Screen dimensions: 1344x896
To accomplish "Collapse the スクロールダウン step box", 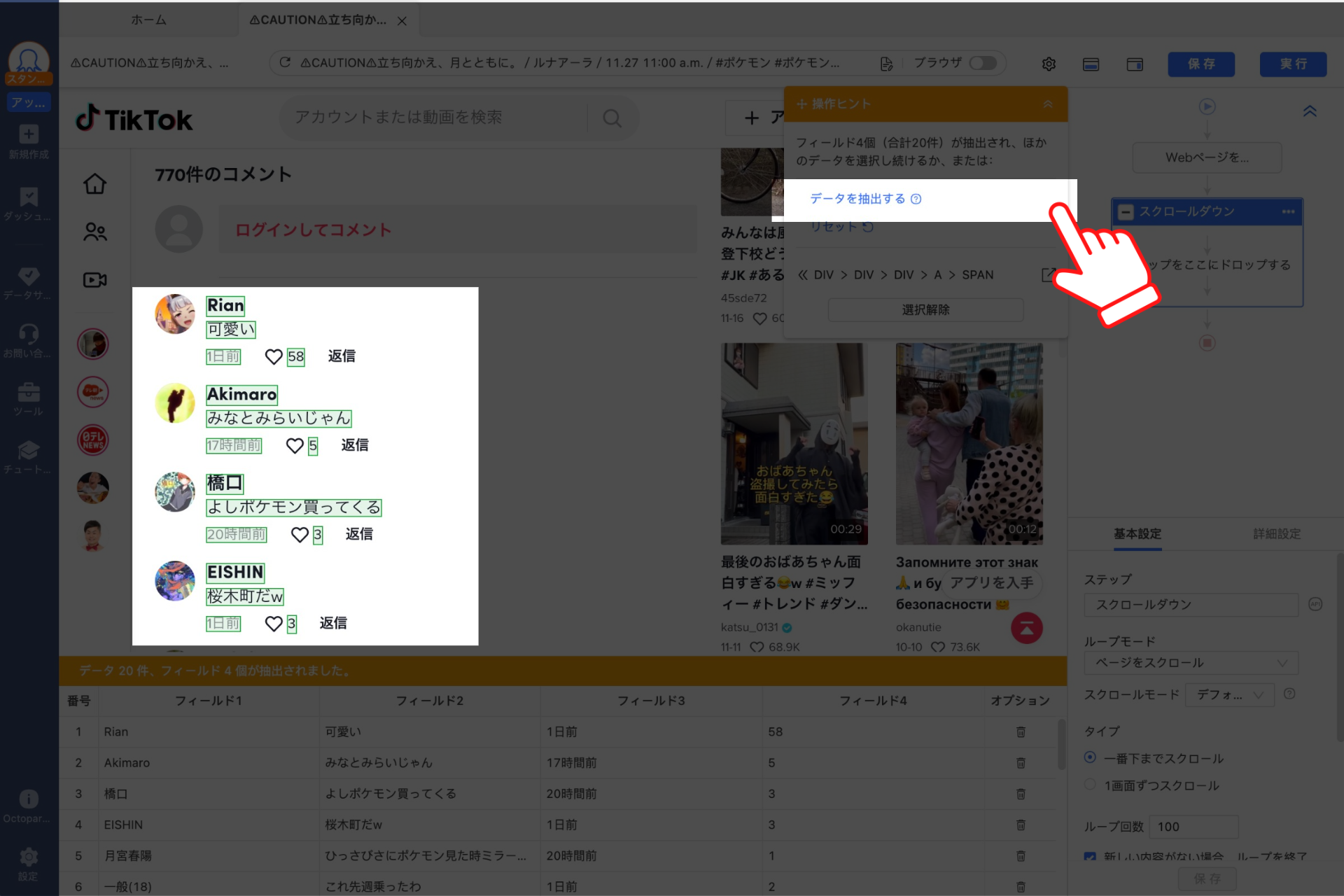I will [x=1126, y=212].
